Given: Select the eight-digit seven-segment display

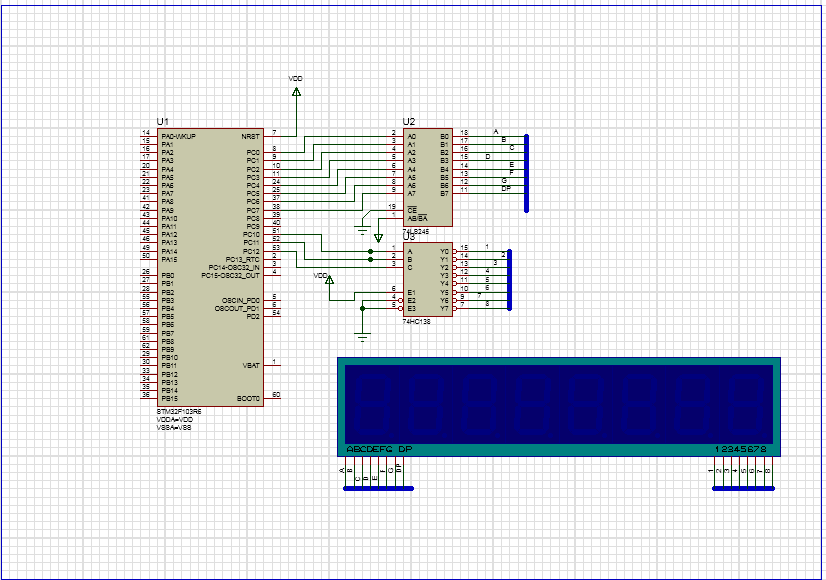Looking at the screenshot, I should coord(558,407).
